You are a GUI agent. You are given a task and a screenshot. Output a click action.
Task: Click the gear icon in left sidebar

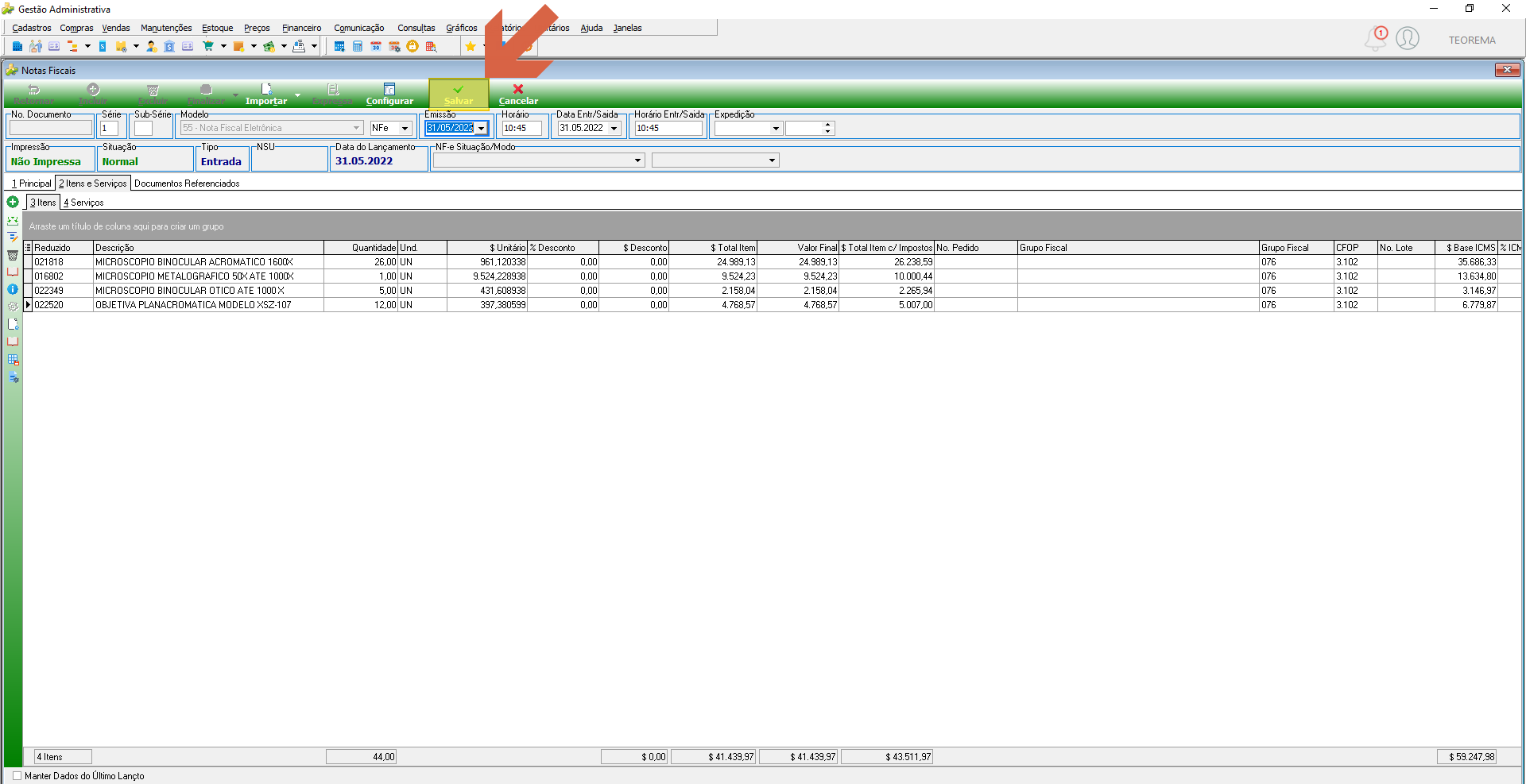tap(13, 307)
